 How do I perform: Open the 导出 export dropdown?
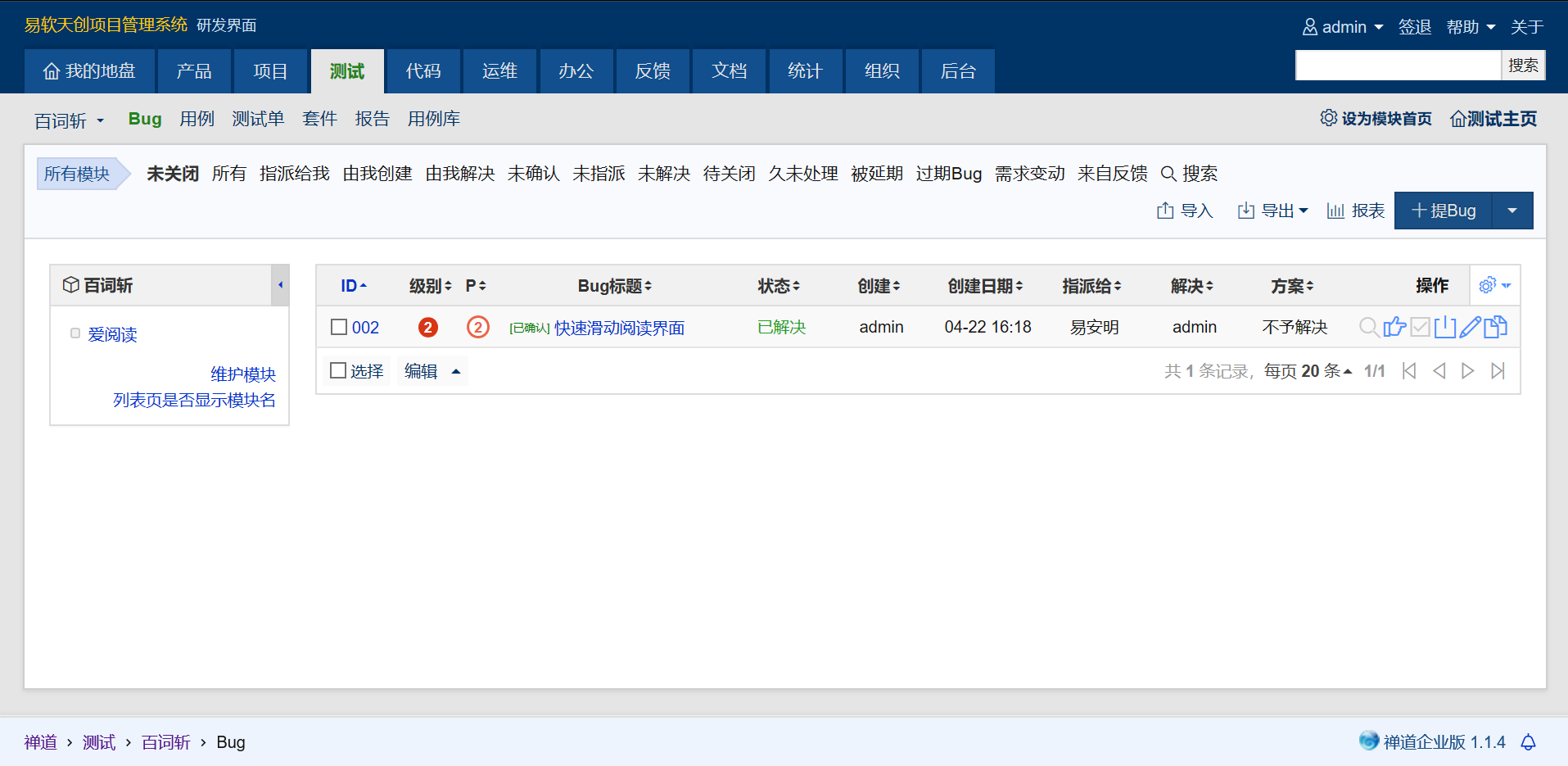(x=1272, y=211)
